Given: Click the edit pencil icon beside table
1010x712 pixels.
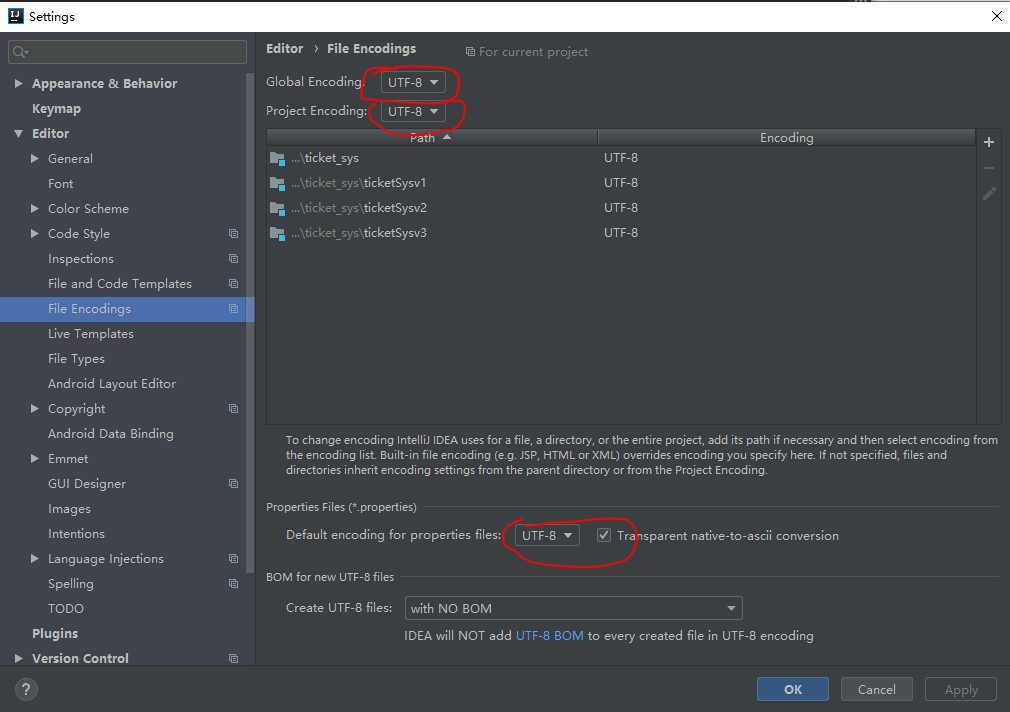Looking at the screenshot, I should click(x=989, y=193).
